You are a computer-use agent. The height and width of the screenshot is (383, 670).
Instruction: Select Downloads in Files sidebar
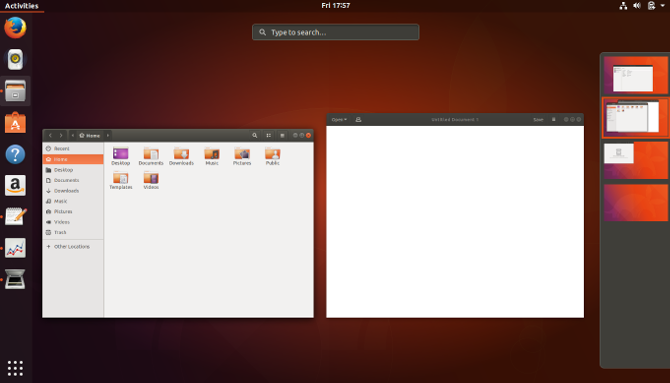(x=73, y=191)
